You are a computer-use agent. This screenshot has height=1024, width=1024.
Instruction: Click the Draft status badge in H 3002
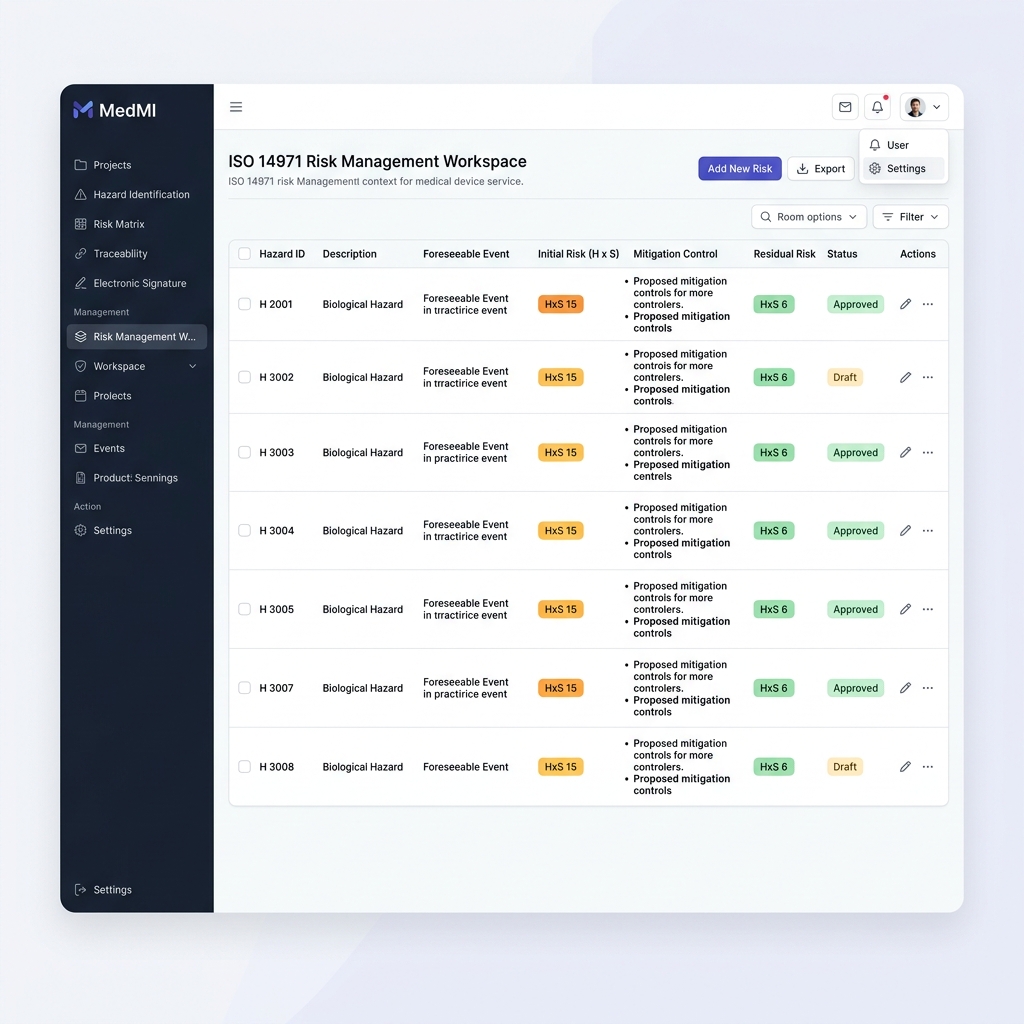[845, 377]
